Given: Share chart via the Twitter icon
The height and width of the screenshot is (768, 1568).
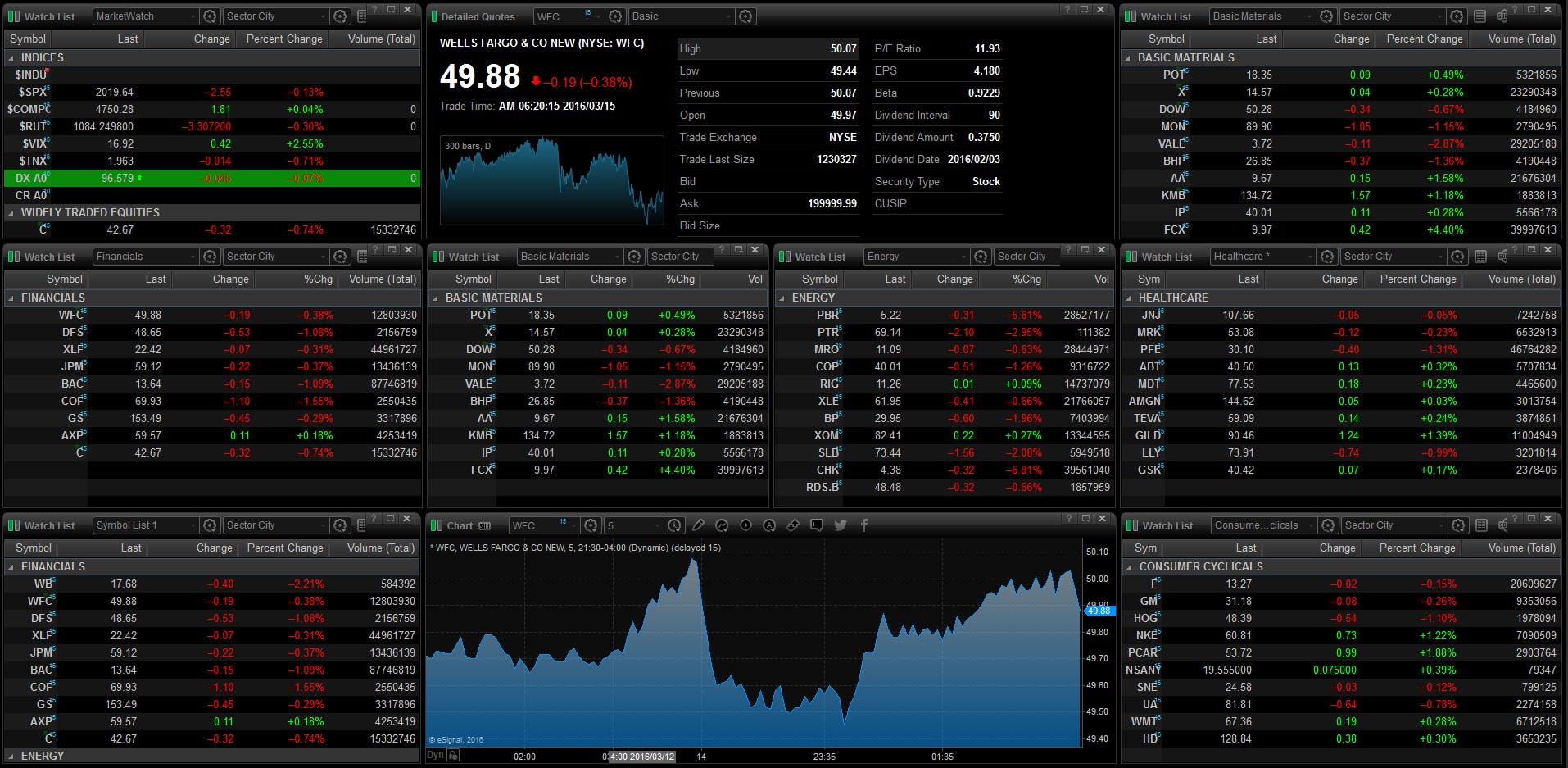Looking at the screenshot, I should click(x=841, y=525).
